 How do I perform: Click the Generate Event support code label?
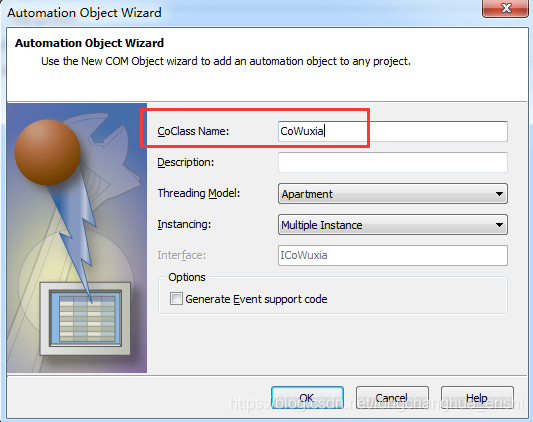[x=256, y=299]
